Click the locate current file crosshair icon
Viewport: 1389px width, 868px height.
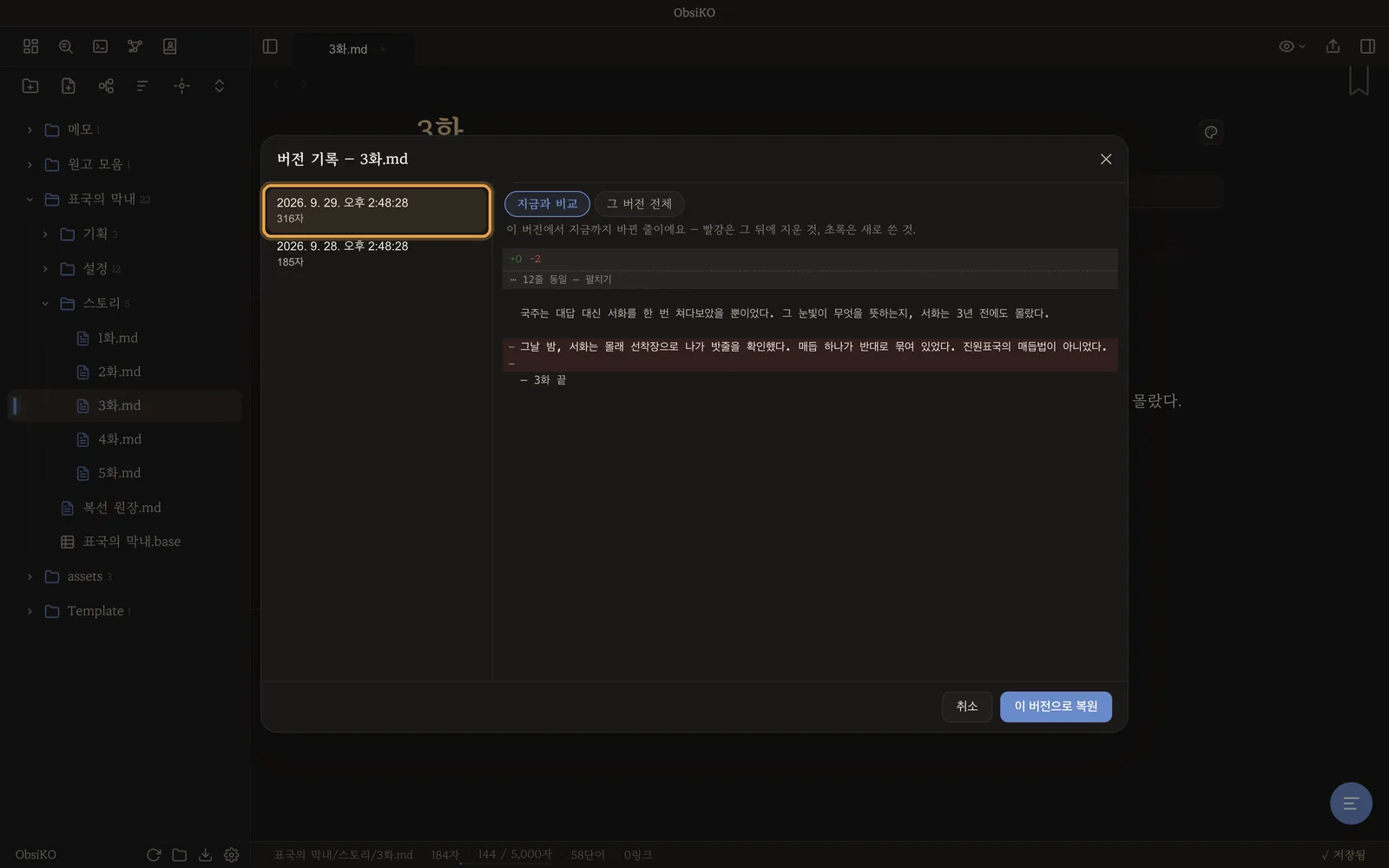click(181, 85)
